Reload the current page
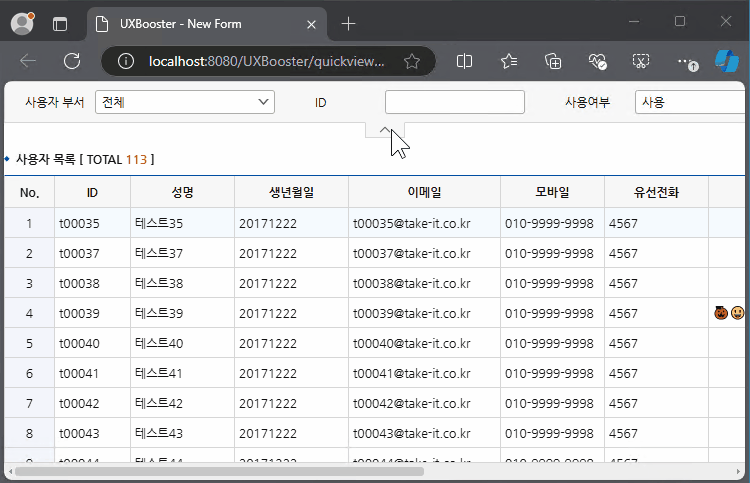The width and height of the screenshot is (750, 483). tap(72, 61)
